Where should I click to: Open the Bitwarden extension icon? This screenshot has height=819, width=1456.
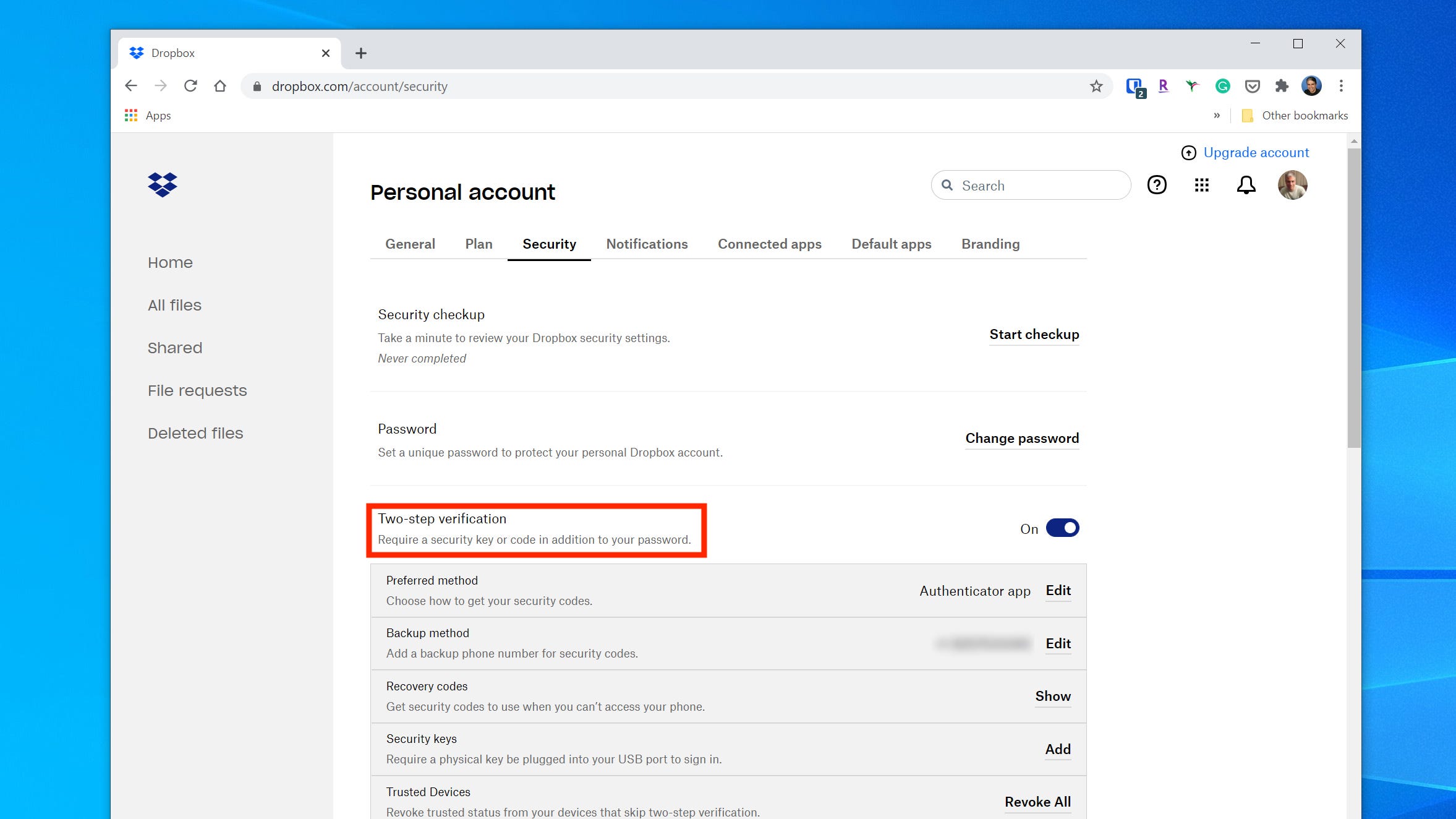point(1135,87)
